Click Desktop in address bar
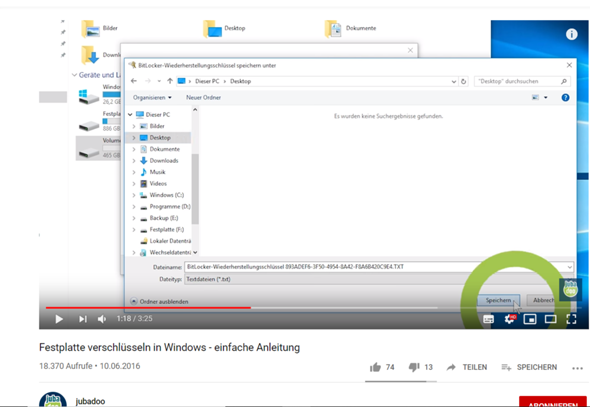Screen dimensions: 590x407 pyautogui.click(x=240, y=81)
